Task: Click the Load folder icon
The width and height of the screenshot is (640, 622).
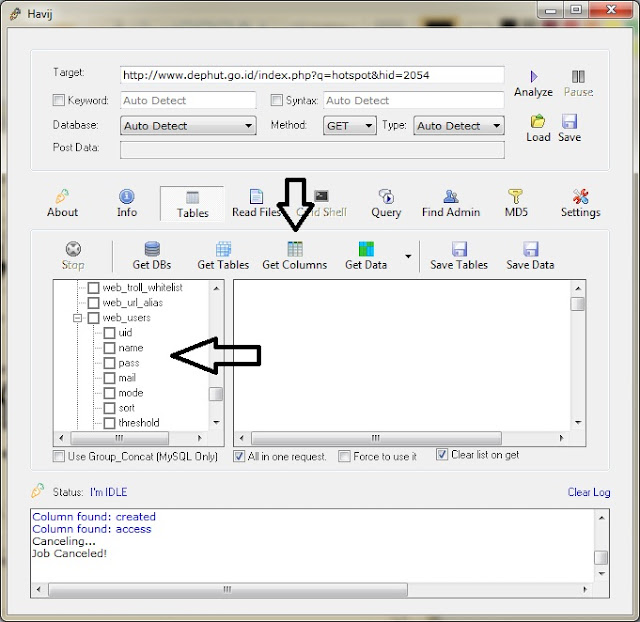Action: (538, 121)
